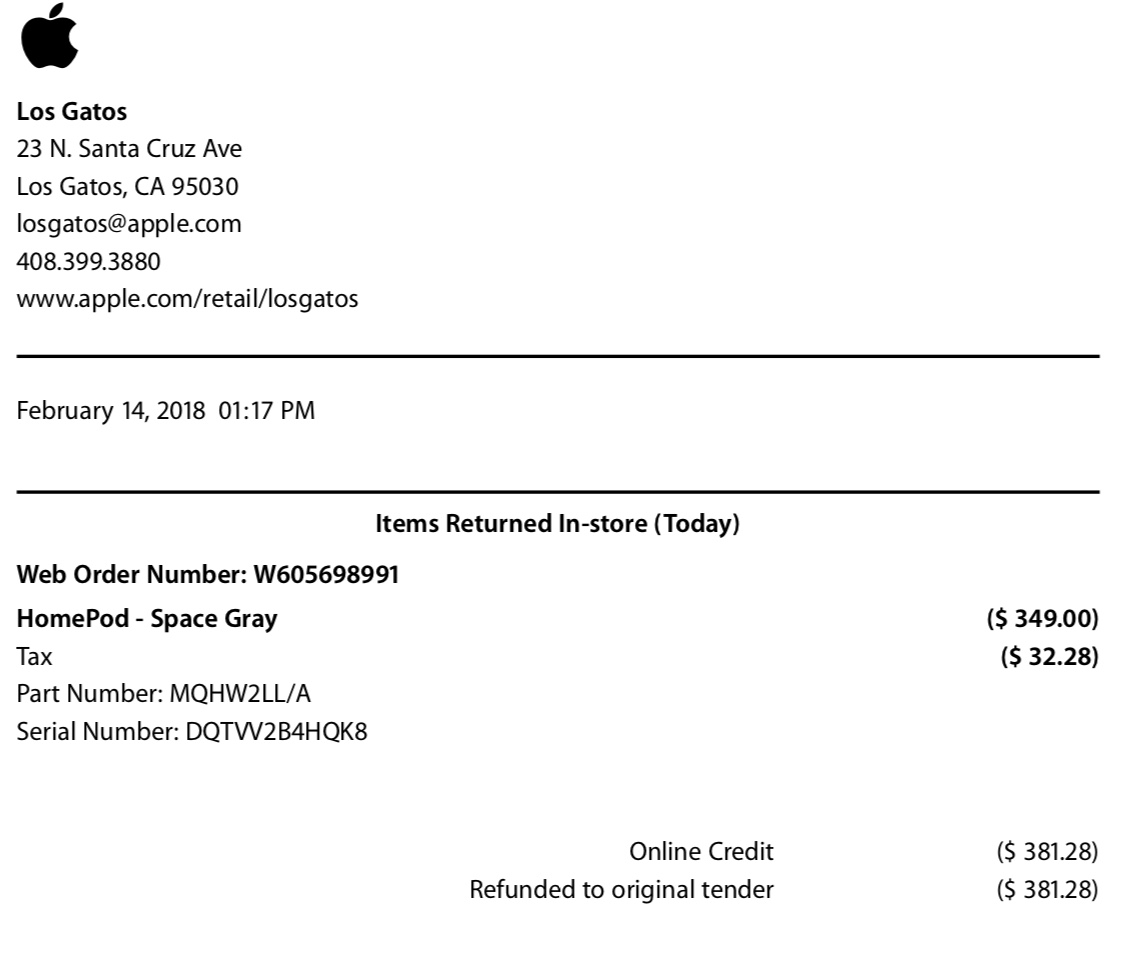The image size is (1125, 964).
Task: Click the HomePod price ($ 349.00)
Action: coord(1042,619)
